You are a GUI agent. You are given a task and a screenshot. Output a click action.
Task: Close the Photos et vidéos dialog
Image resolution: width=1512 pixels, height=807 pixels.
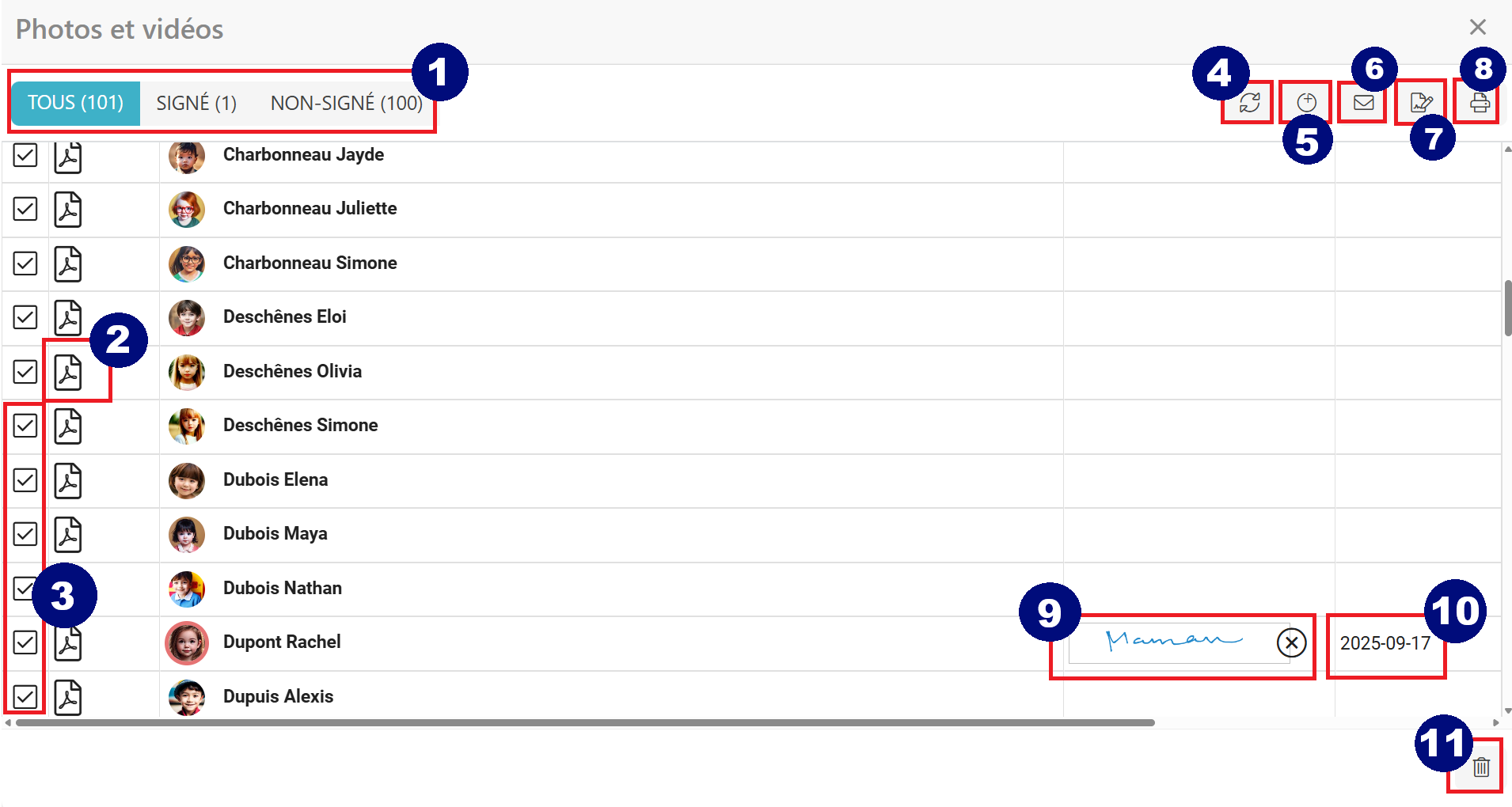[x=1477, y=27]
